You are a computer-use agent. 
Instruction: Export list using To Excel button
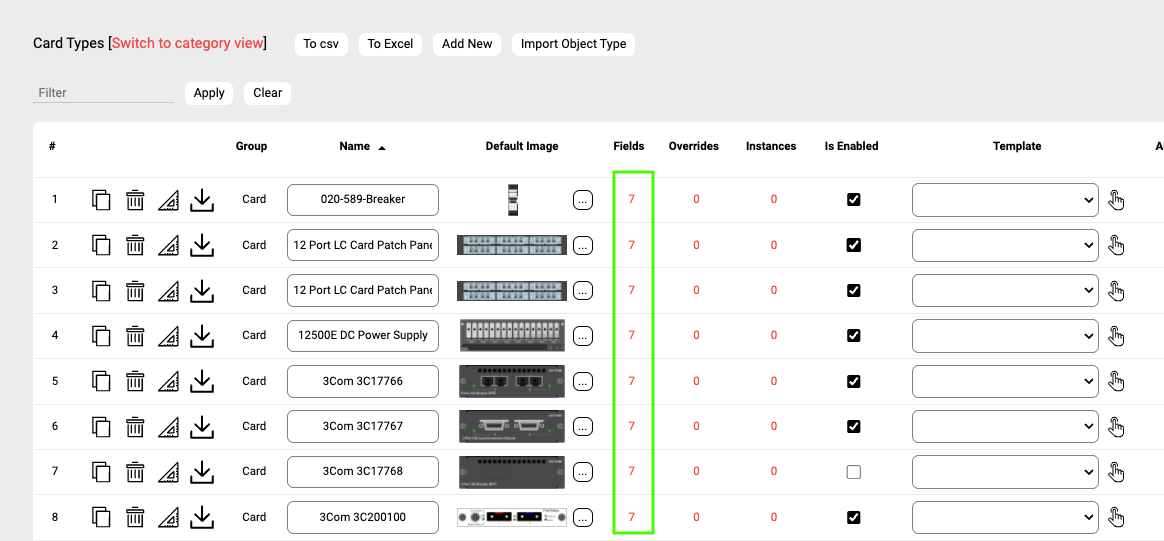coord(390,44)
